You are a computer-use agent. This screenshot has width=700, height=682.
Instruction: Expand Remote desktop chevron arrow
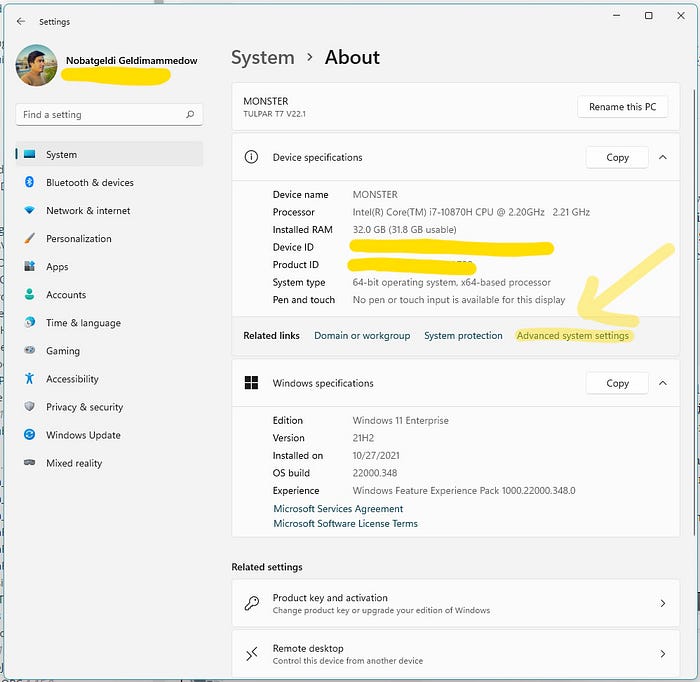point(663,654)
